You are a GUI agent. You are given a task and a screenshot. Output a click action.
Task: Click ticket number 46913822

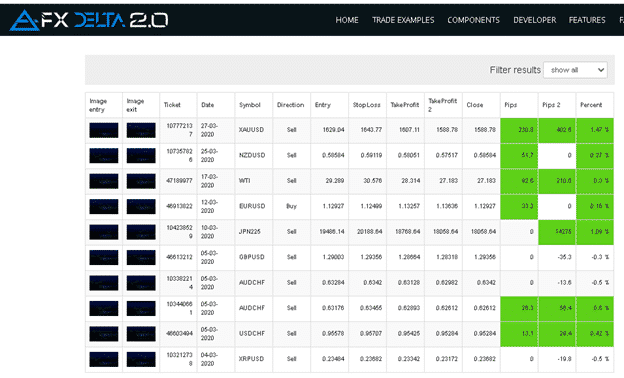click(x=179, y=207)
